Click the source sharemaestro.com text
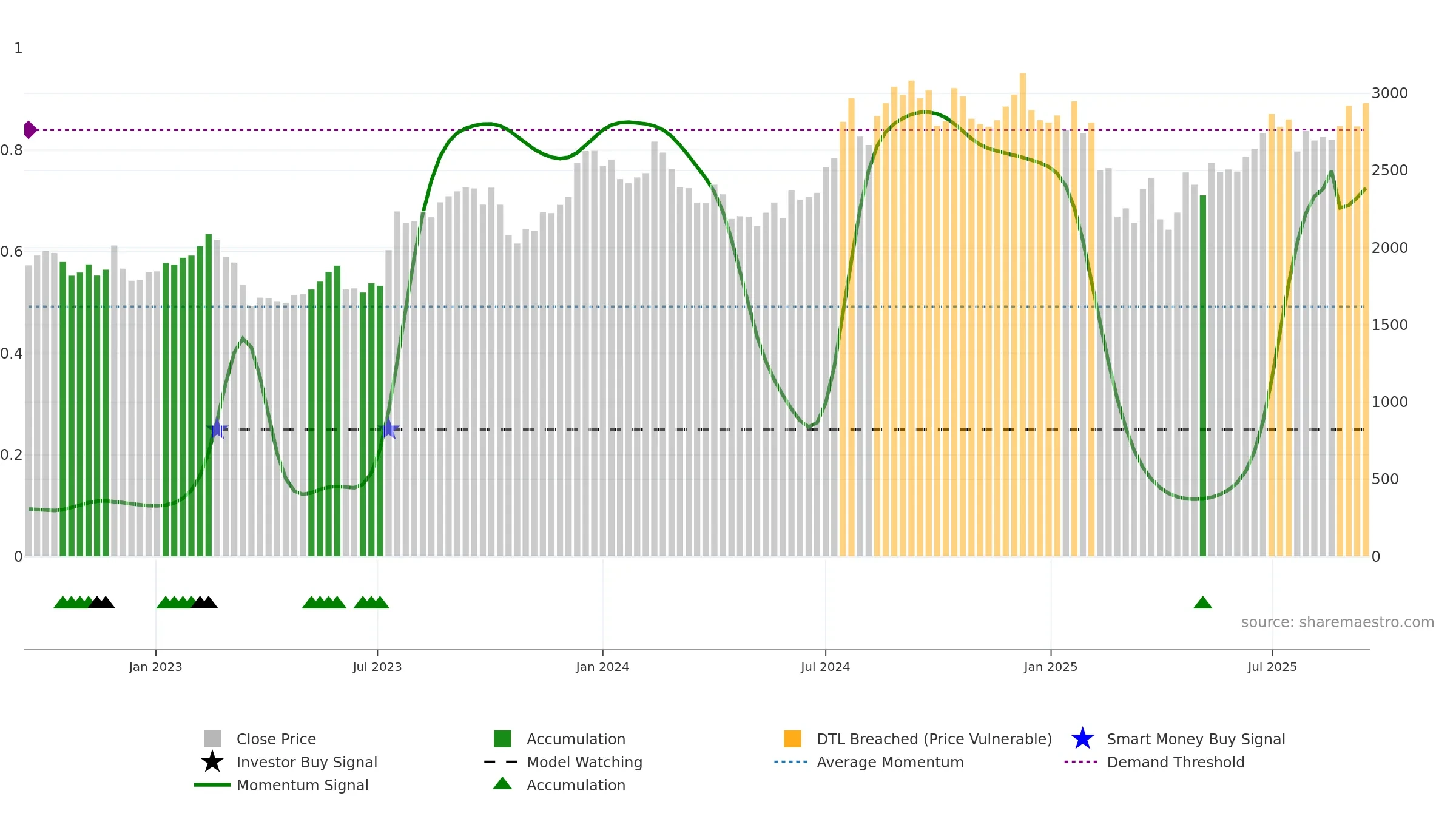Image resolution: width=1456 pixels, height=819 pixels. (1337, 622)
